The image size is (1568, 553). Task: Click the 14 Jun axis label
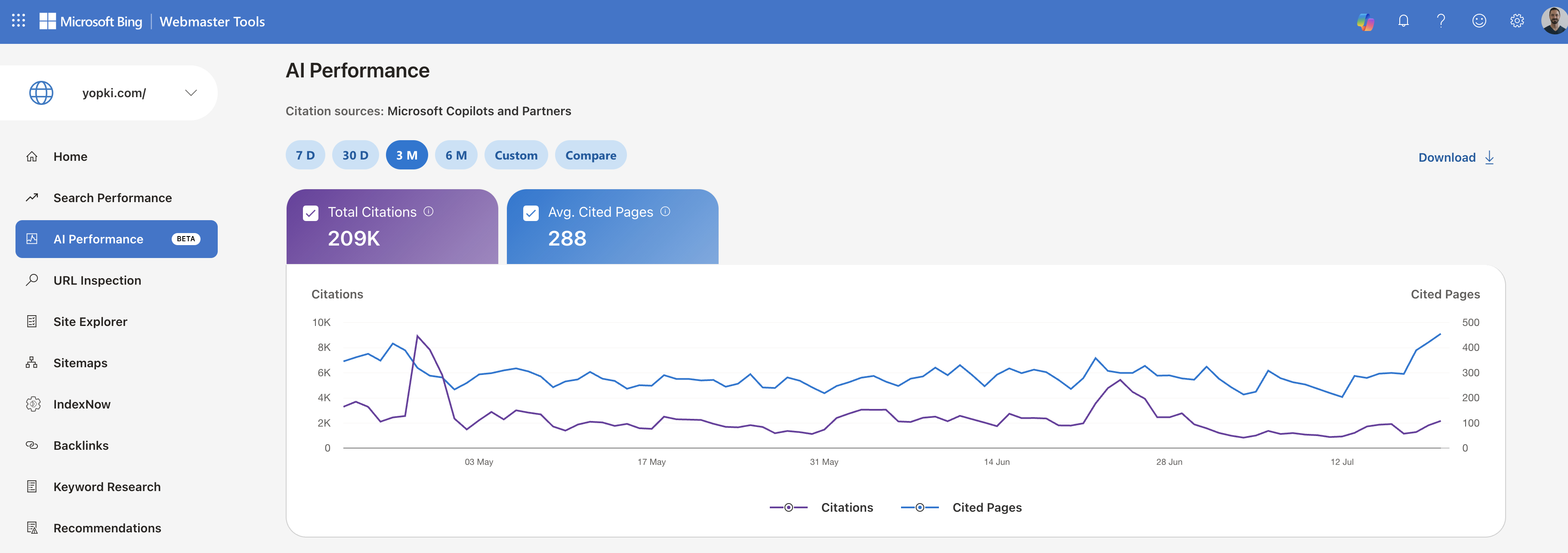(x=997, y=462)
